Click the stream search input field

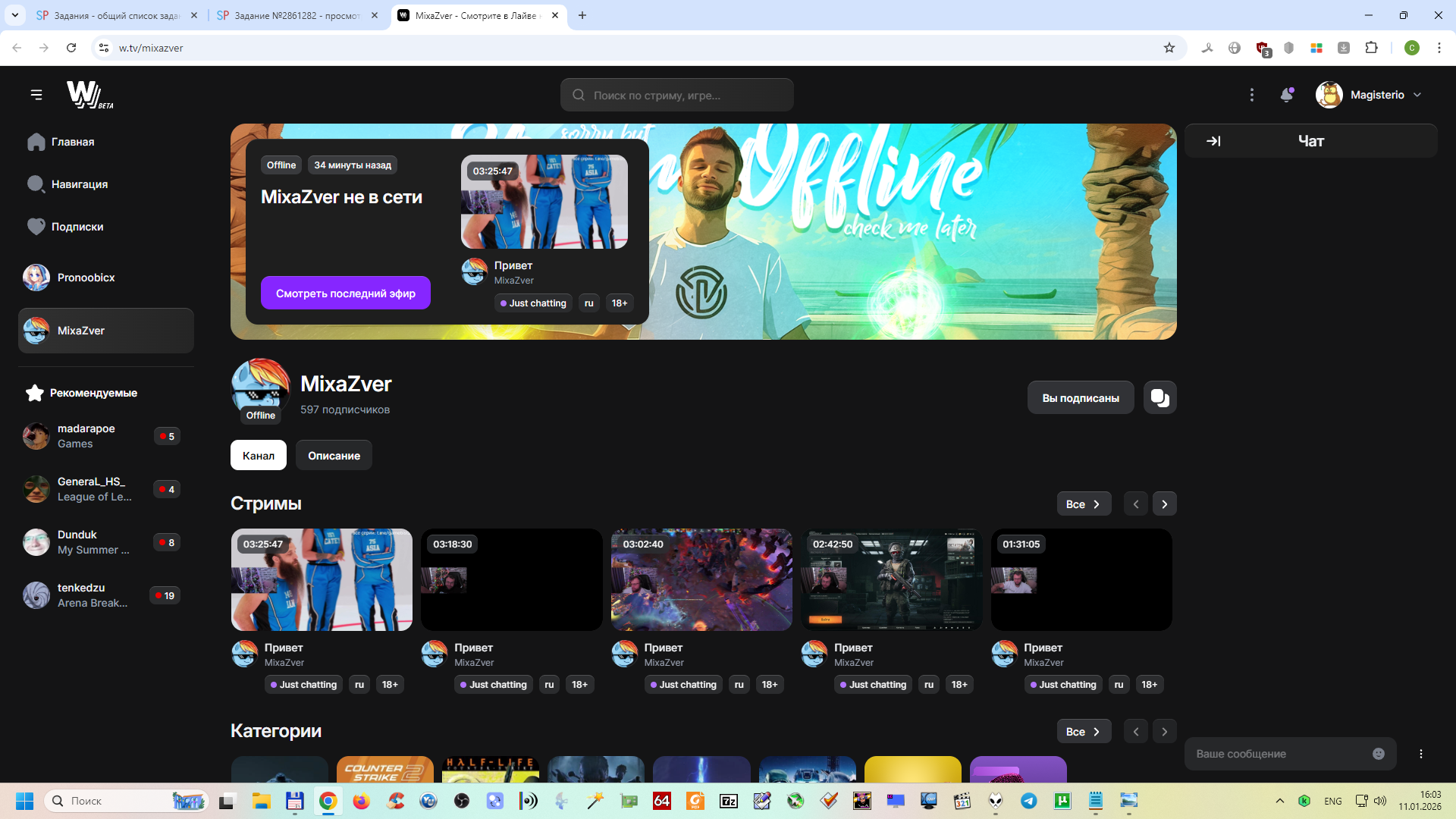coord(676,96)
